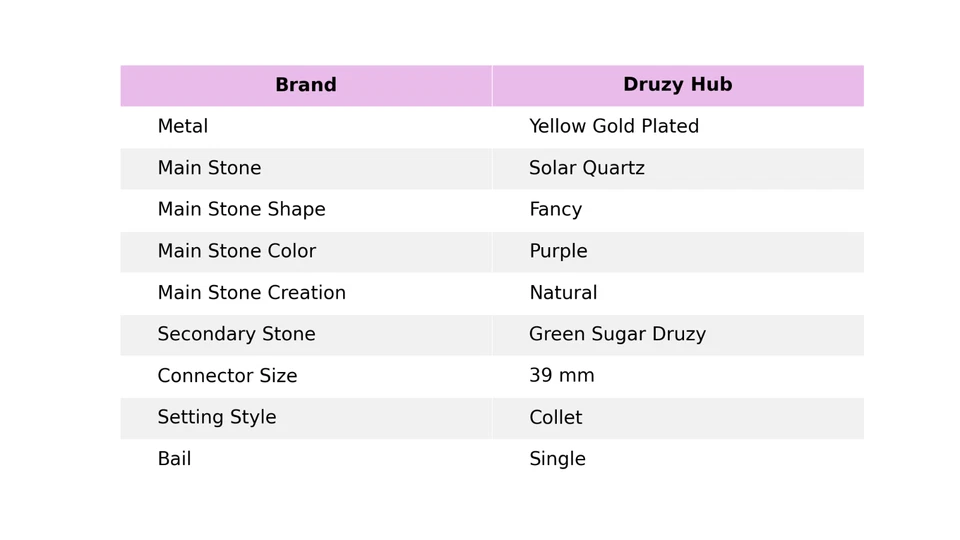The image size is (960, 540).
Task: Select the Main Stone Creation label
Action: coord(251,294)
